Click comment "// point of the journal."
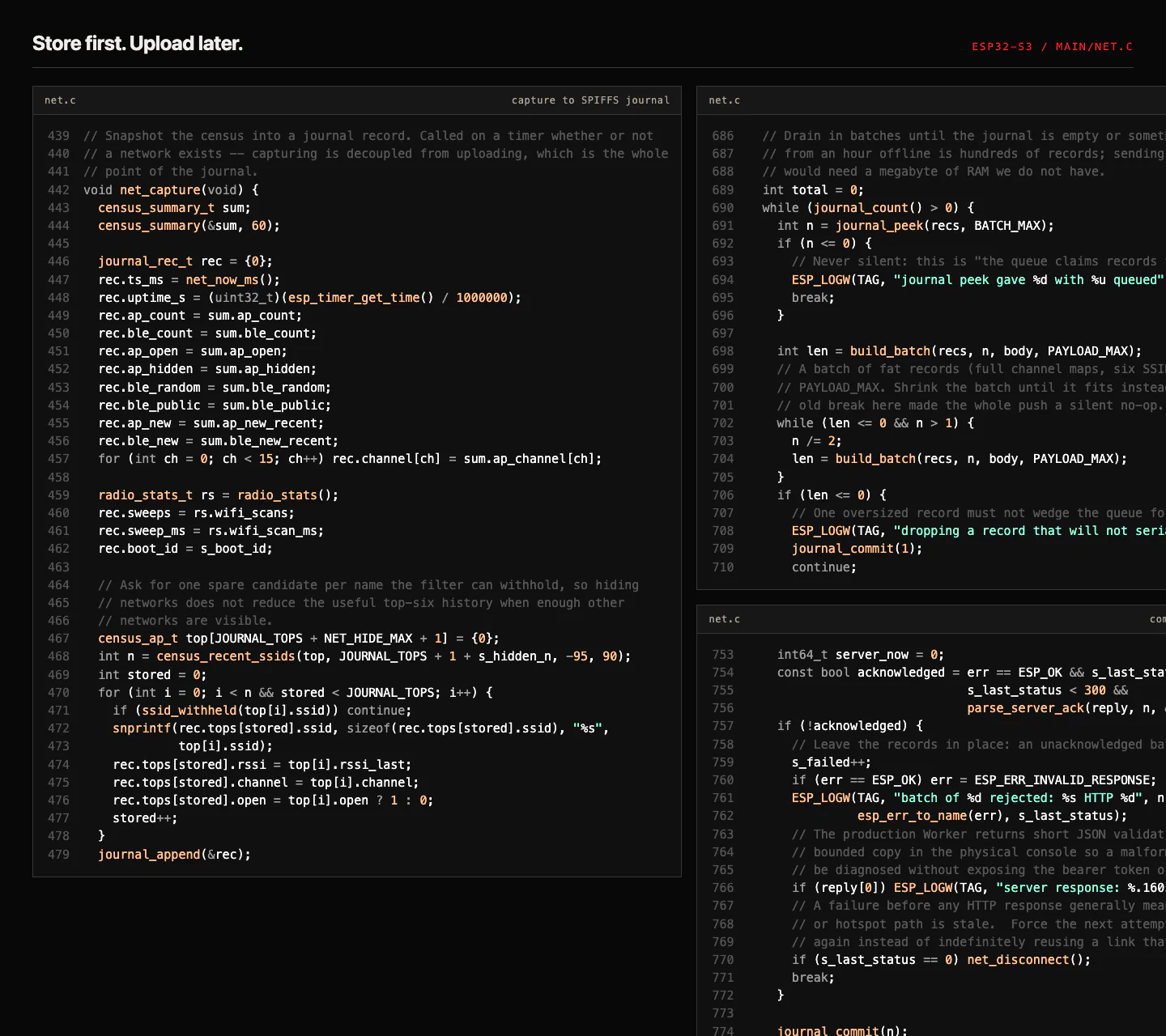This screenshot has width=1166, height=1036. (171, 172)
